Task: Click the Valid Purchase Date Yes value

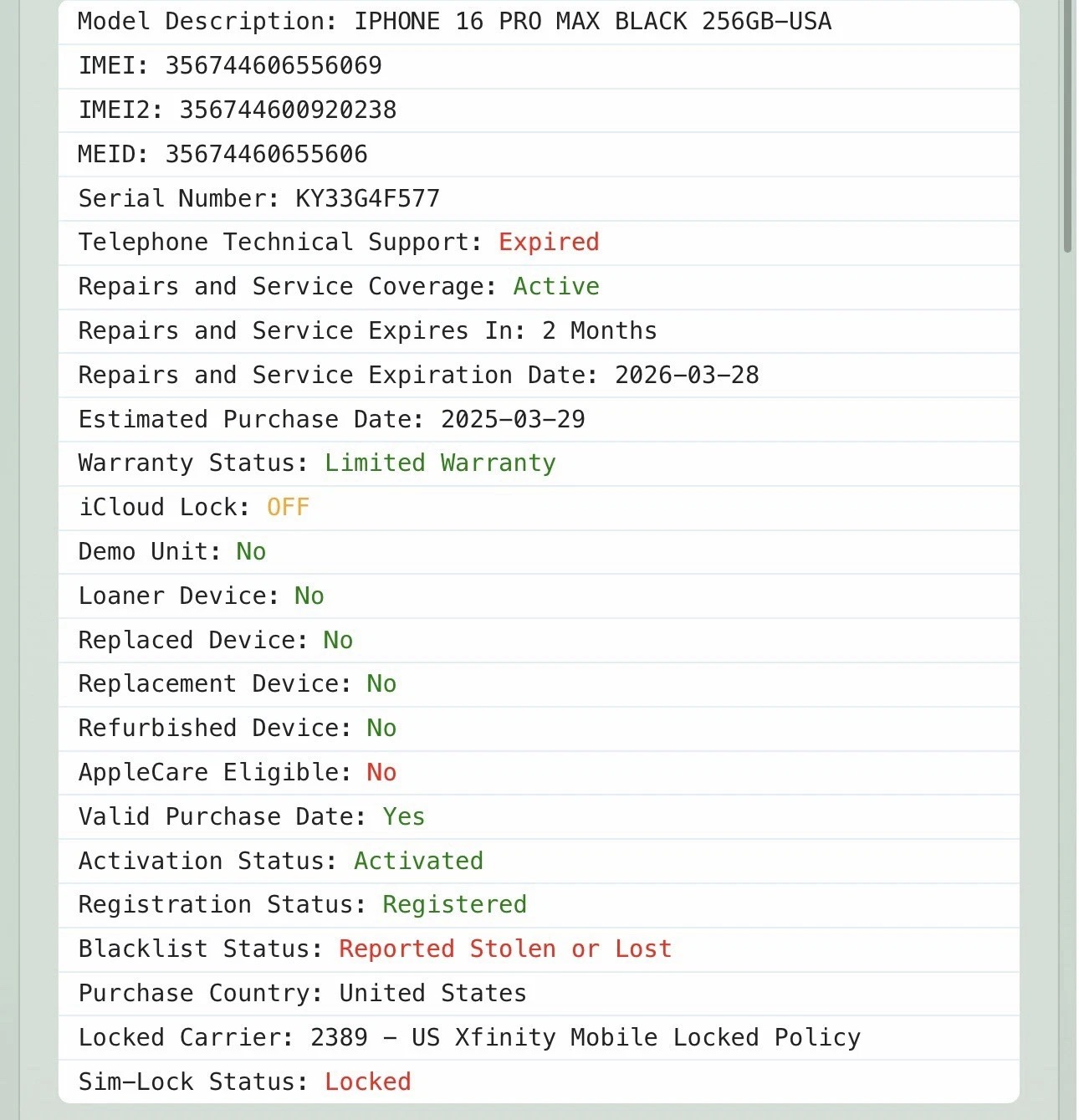Action: [x=403, y=816]
